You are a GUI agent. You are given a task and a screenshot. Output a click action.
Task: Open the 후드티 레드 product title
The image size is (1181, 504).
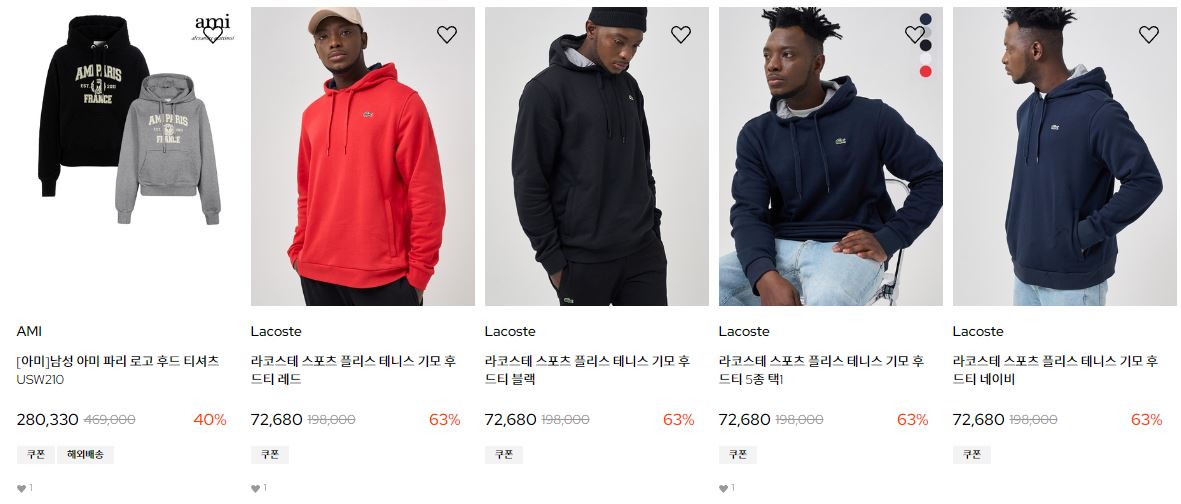point(353,370)
